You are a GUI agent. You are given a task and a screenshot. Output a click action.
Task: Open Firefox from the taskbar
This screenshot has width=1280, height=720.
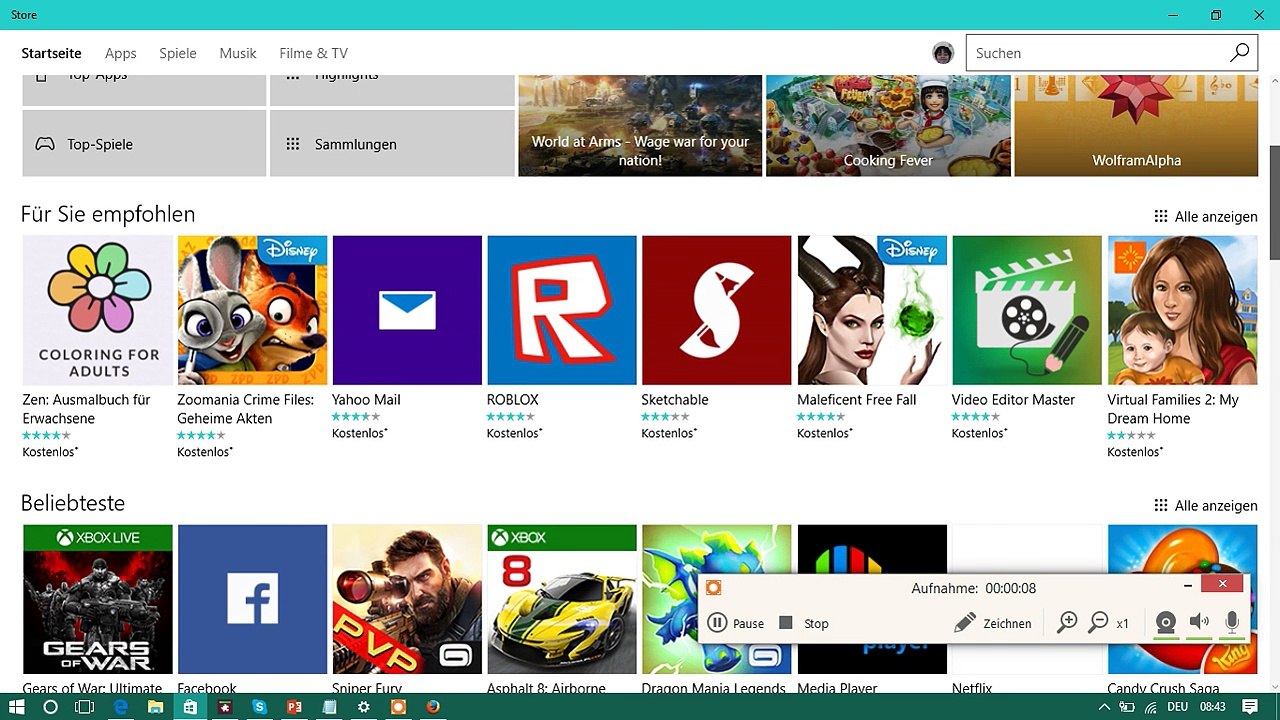pyautogui.click(x=433, y=706)
